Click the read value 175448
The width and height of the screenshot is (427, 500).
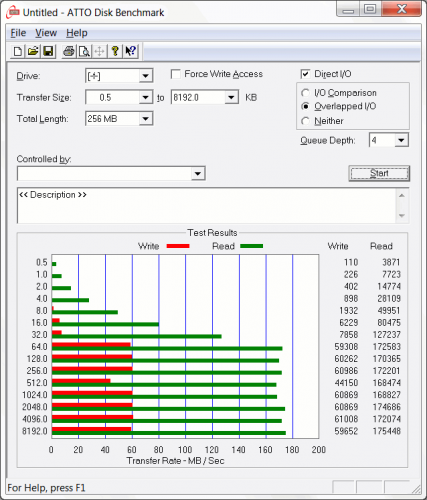click(x=387, y=431)
